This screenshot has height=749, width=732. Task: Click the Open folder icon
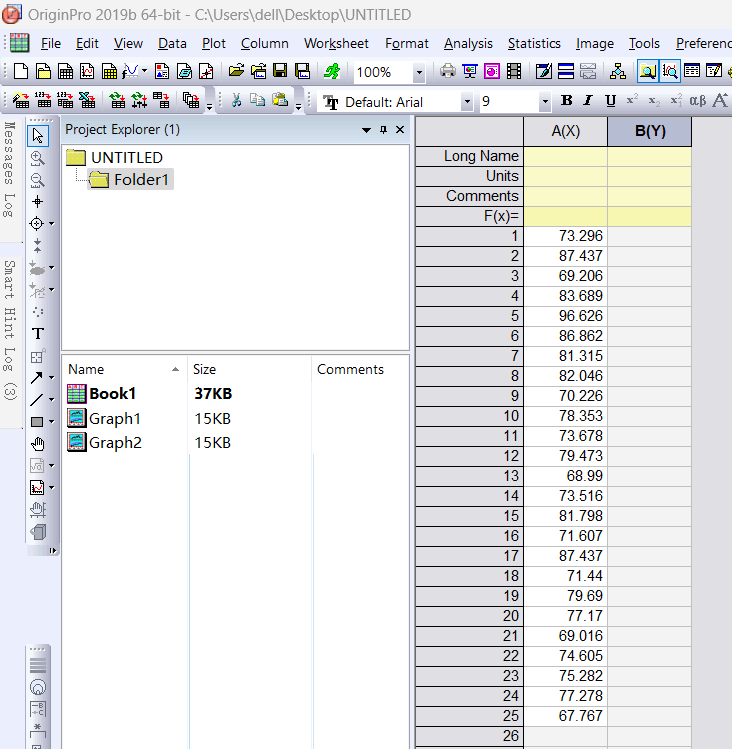click(x=236, y=71)
